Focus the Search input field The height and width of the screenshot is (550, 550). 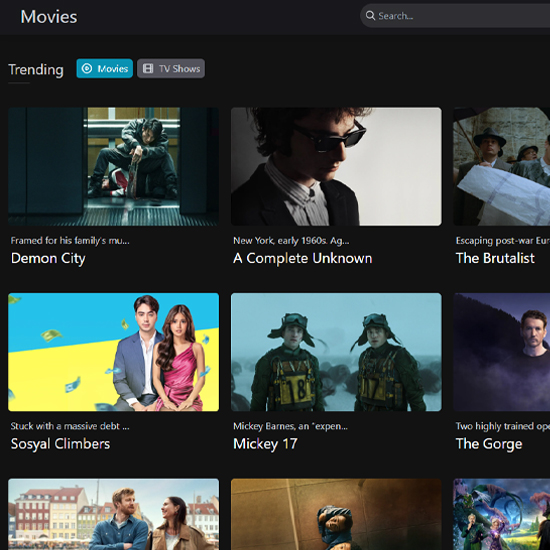(455, 16)
